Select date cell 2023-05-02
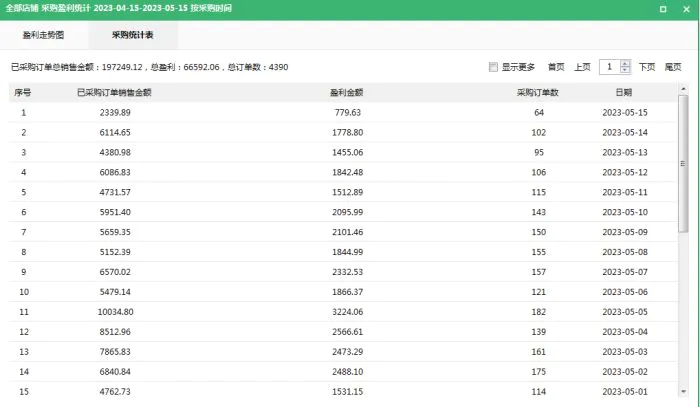Viewport: 700px width, 407px height. click(625, 372)
